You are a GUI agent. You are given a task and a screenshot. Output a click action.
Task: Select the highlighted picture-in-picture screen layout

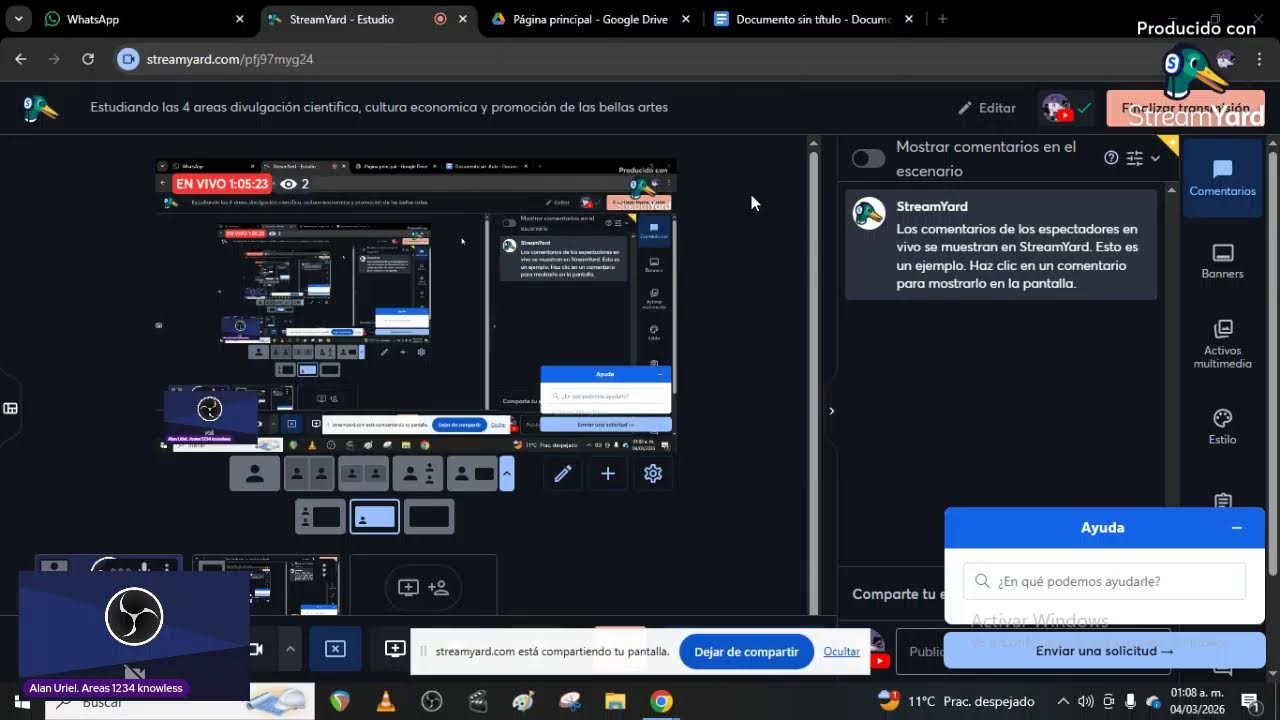[374, 517]
